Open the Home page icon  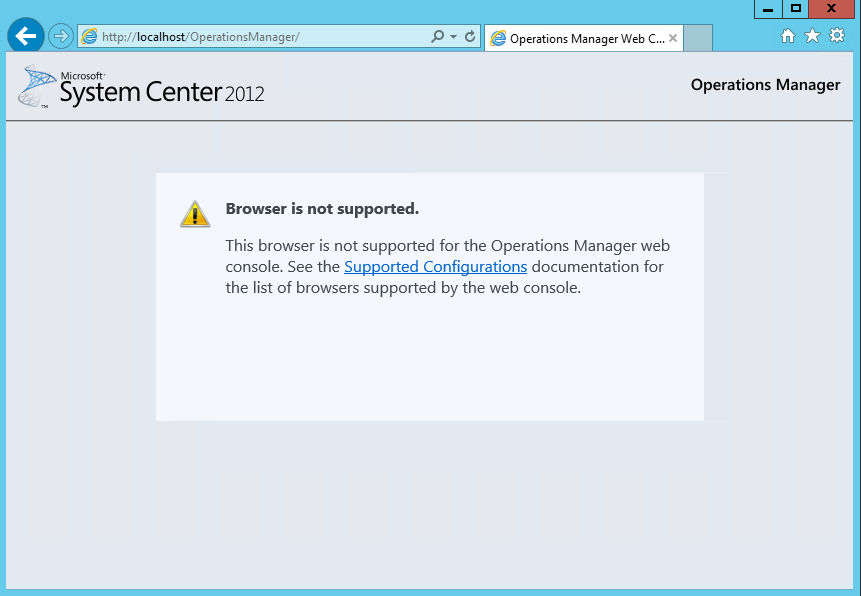(x=788, y=36)
